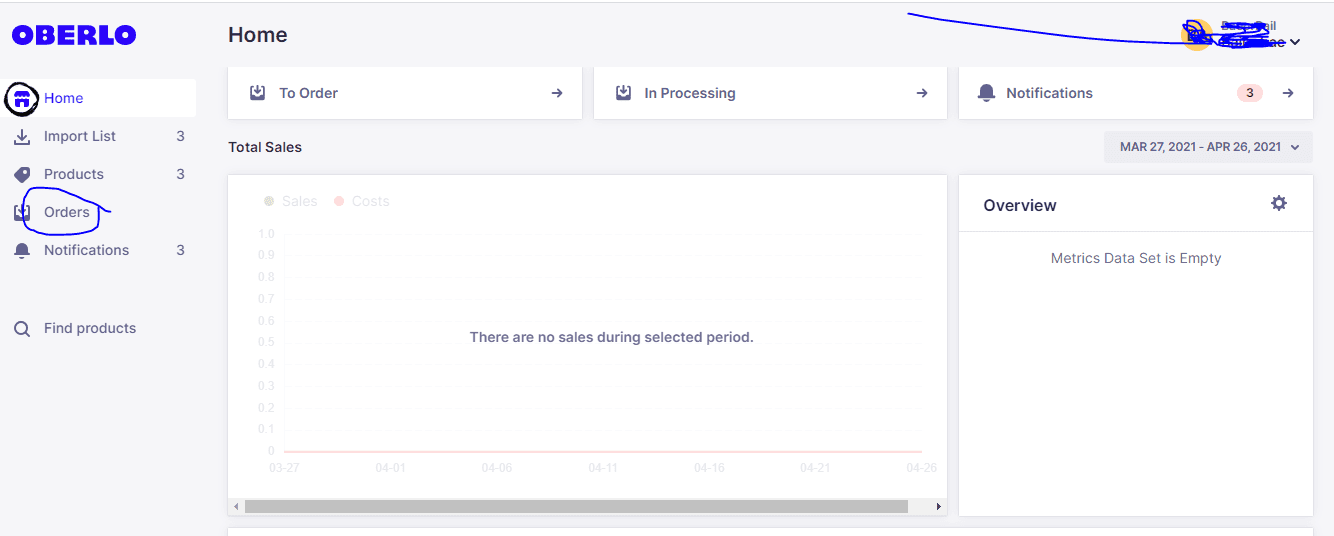Click the chart scrollbar right arrow
This screenshot has height=536, width=1334.
coord(938,507)
